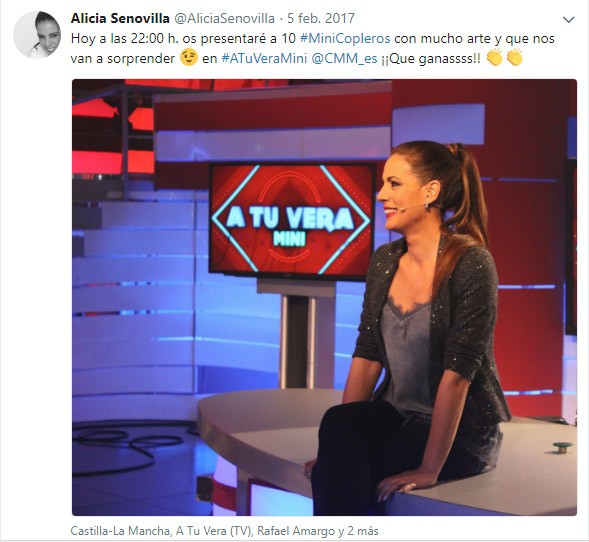Enlarge the tweet's studio photo
The image size is (589, 542).
(x=324, y=297)
